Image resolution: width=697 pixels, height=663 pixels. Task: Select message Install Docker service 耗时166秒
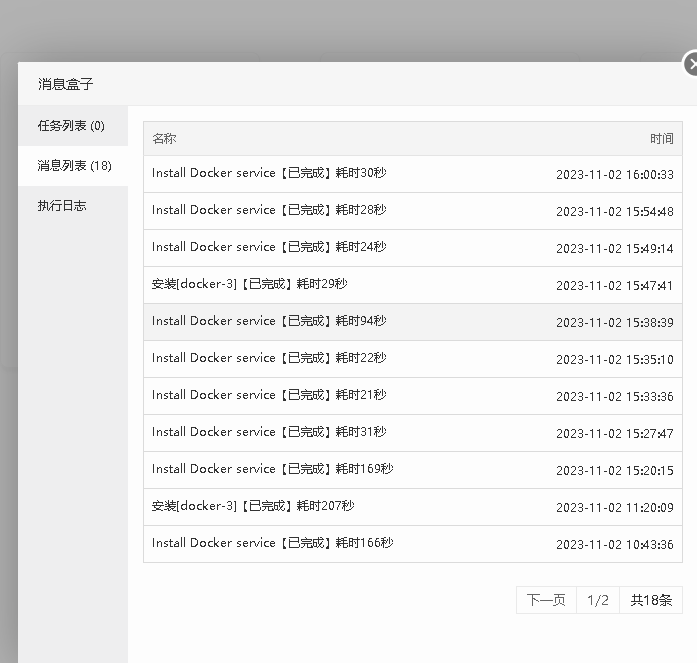click(413, 544)
